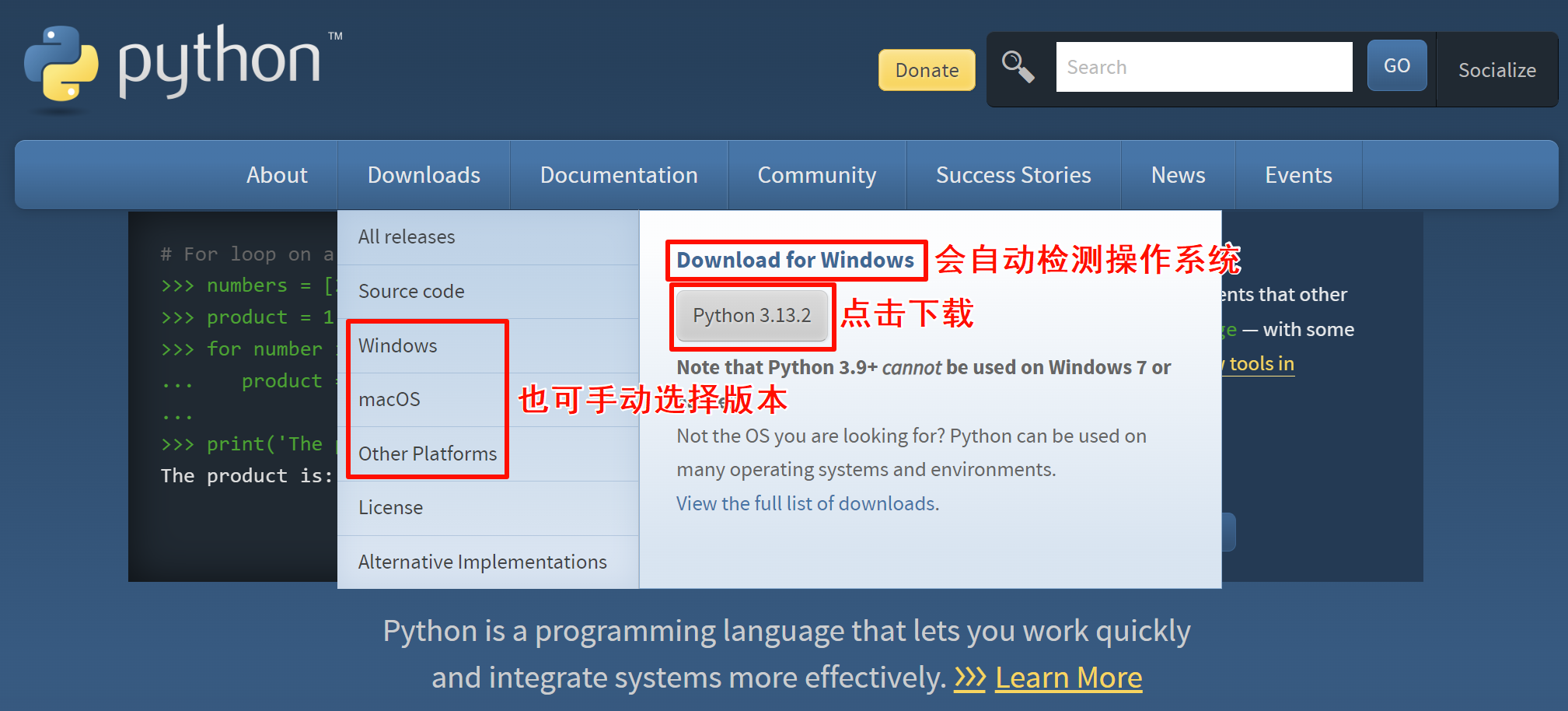Open the Events navigation item

(1298, 175)
